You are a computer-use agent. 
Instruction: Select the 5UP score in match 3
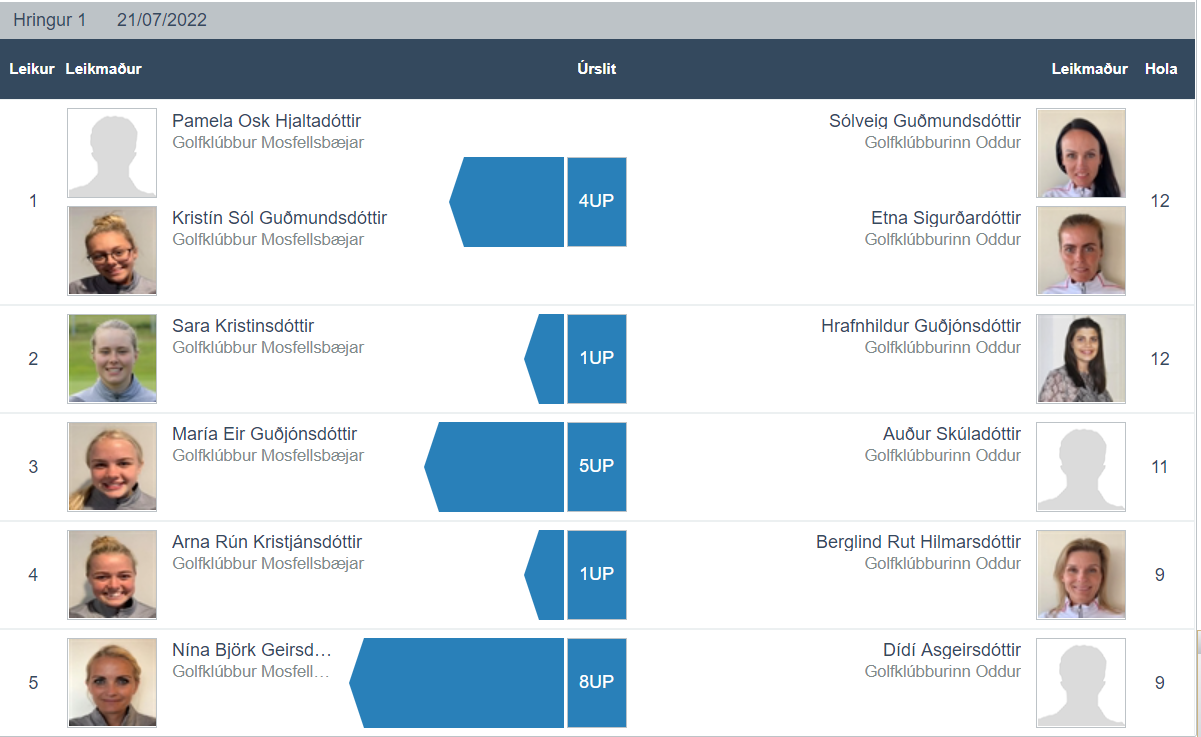(597, 467)
